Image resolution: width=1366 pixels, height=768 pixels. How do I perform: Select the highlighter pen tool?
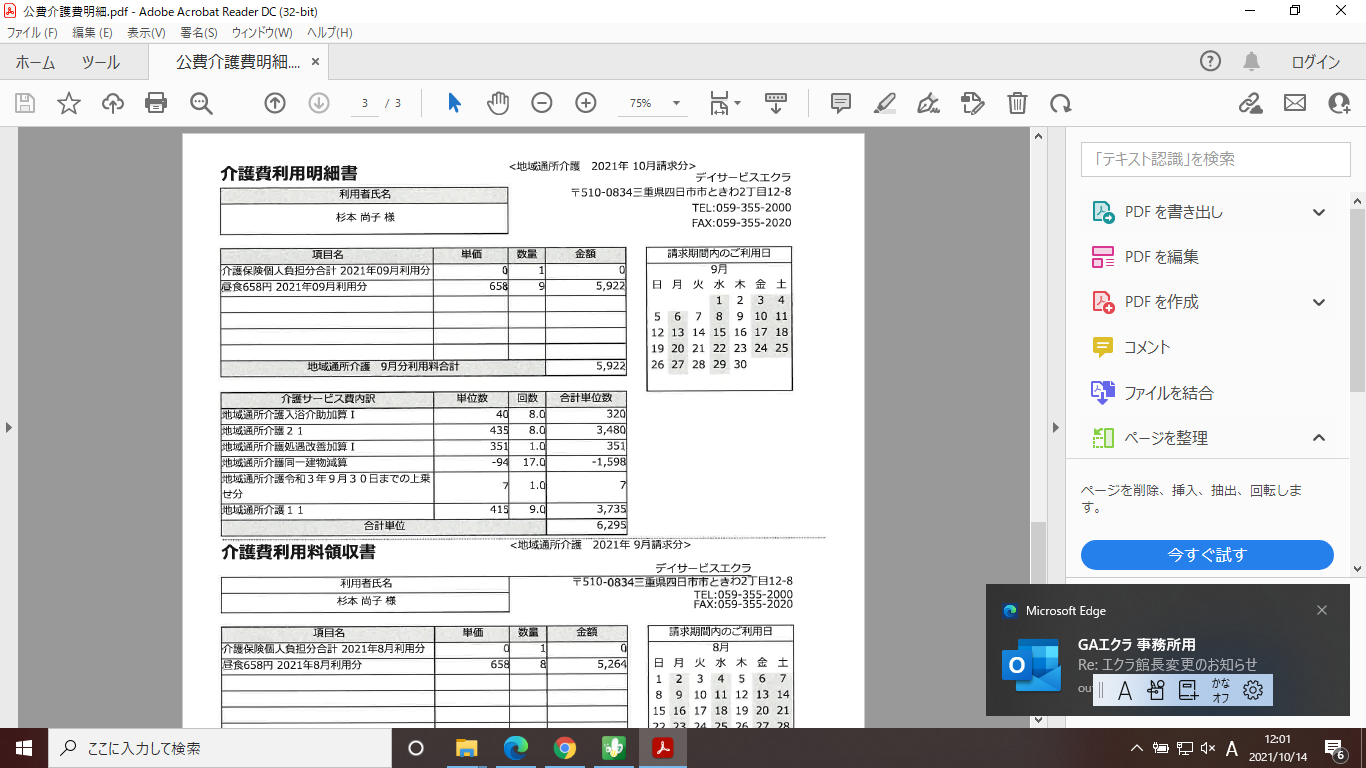[884, 103]
